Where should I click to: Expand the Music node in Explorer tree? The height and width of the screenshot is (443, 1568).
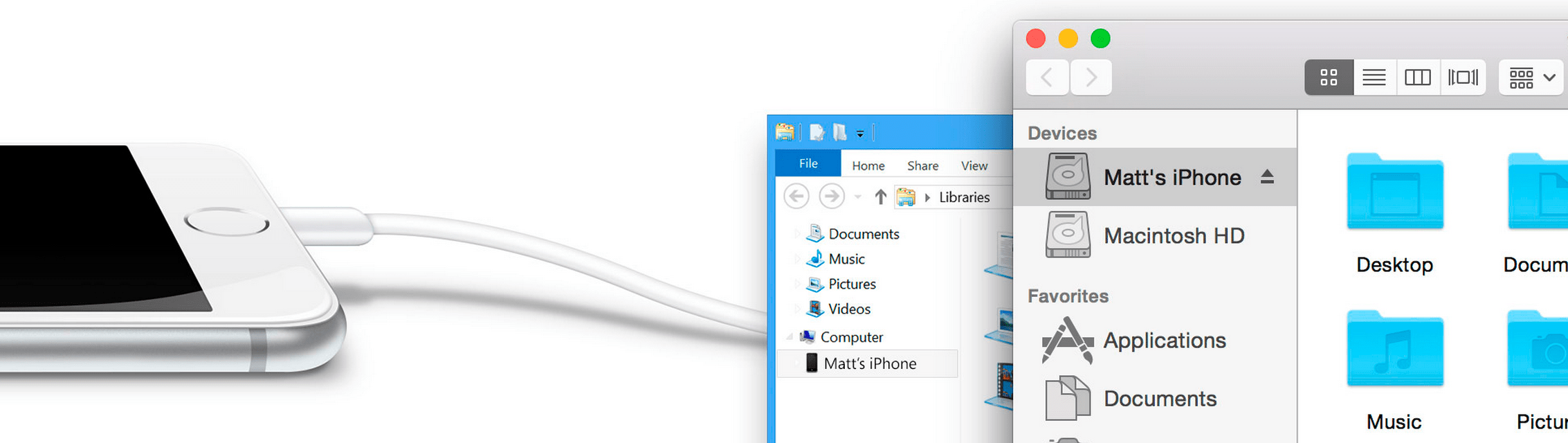point(798,259)
